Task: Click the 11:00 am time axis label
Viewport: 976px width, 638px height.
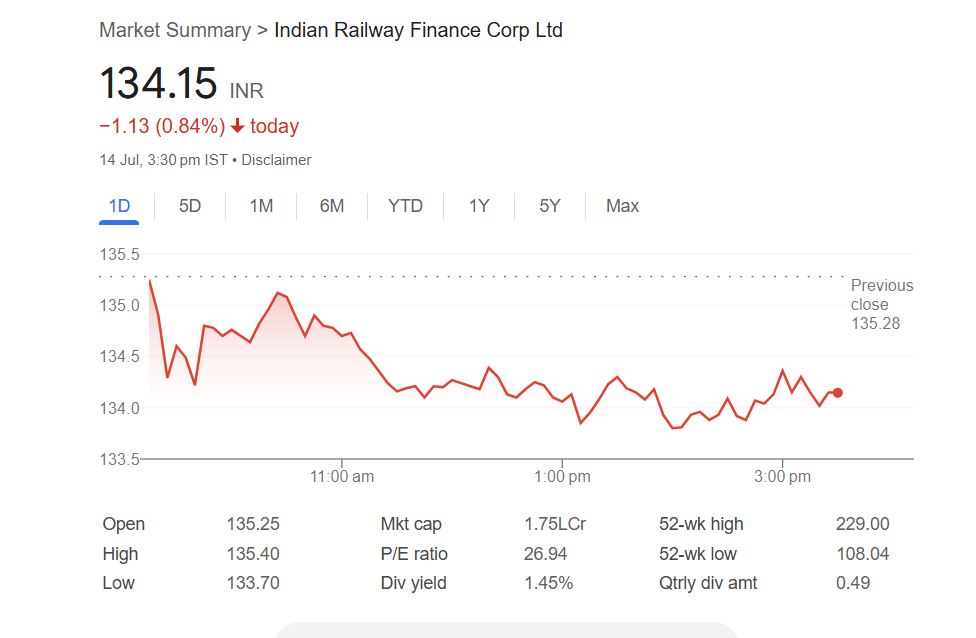Action: point(342,477)
